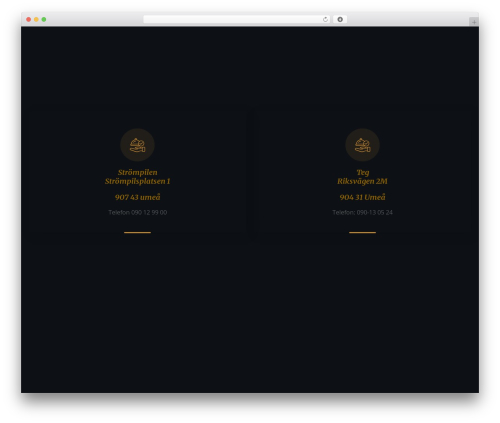Select the Riksvägen 2M address line
Image resolution: width=500 pixels, height=423 pixels.
[x=362, y=181]
